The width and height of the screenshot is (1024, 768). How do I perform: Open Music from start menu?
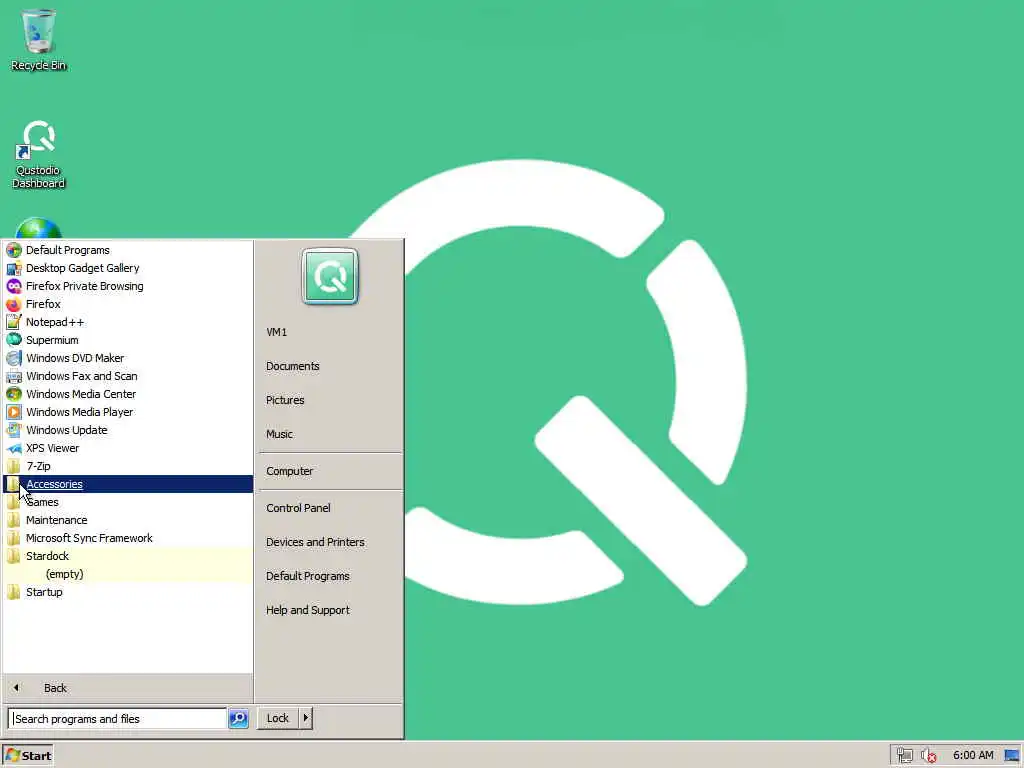coord(279,434)
